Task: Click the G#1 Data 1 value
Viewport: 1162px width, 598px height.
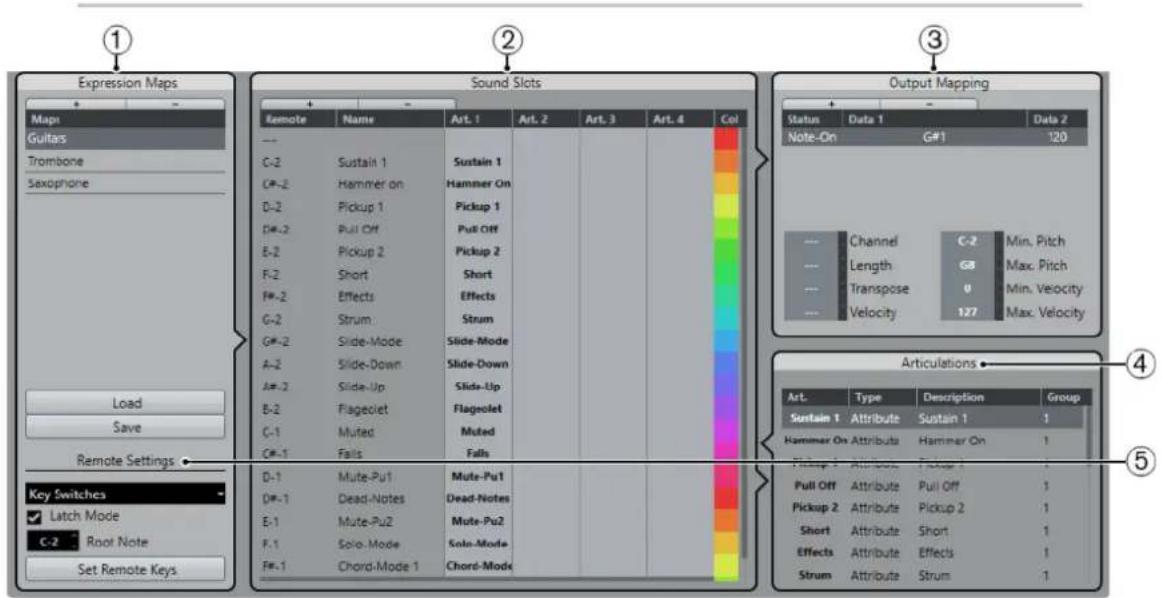Action: point(934,137)
